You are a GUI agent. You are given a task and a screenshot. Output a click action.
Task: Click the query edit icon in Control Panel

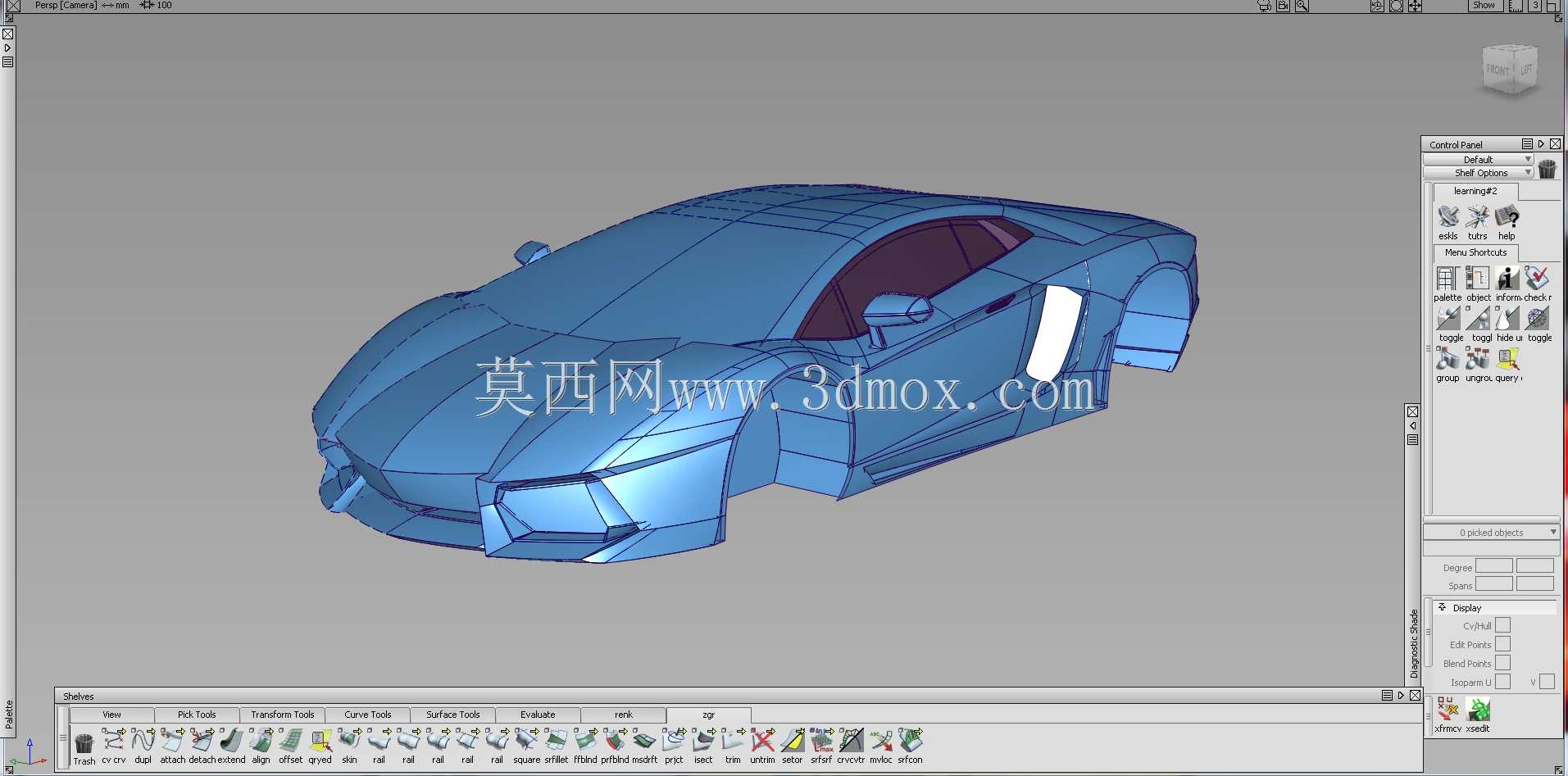[x=1507, y=359]
